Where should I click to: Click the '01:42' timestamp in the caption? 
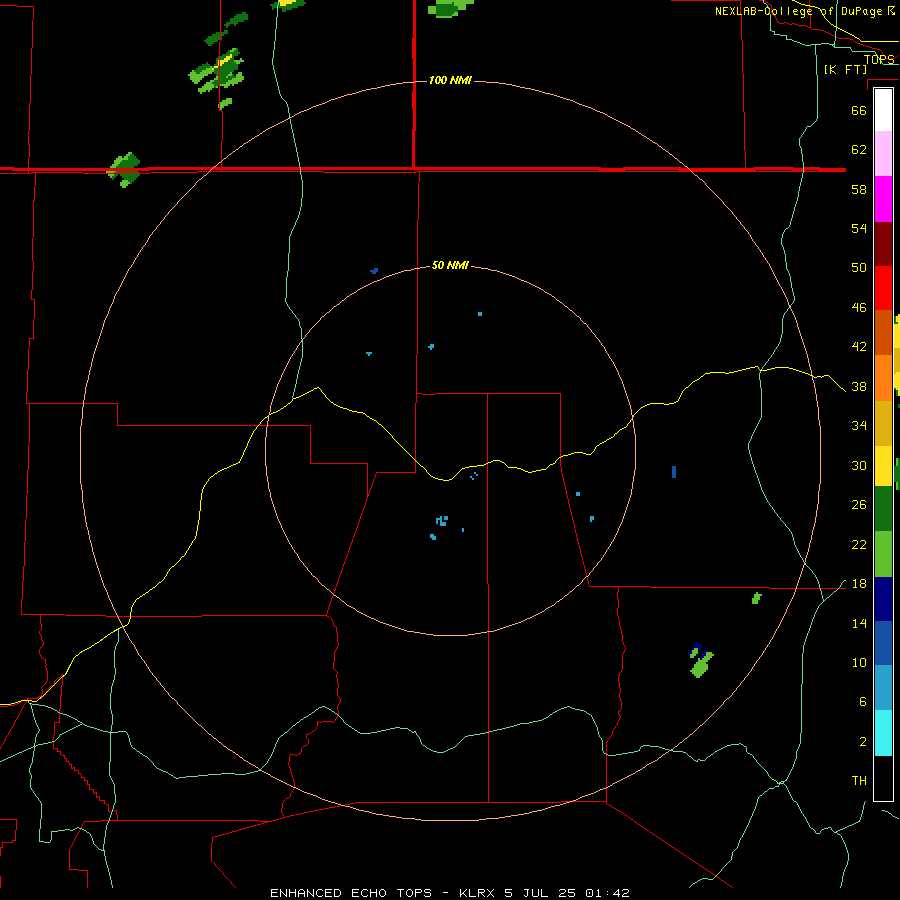(x=607, y=893)
